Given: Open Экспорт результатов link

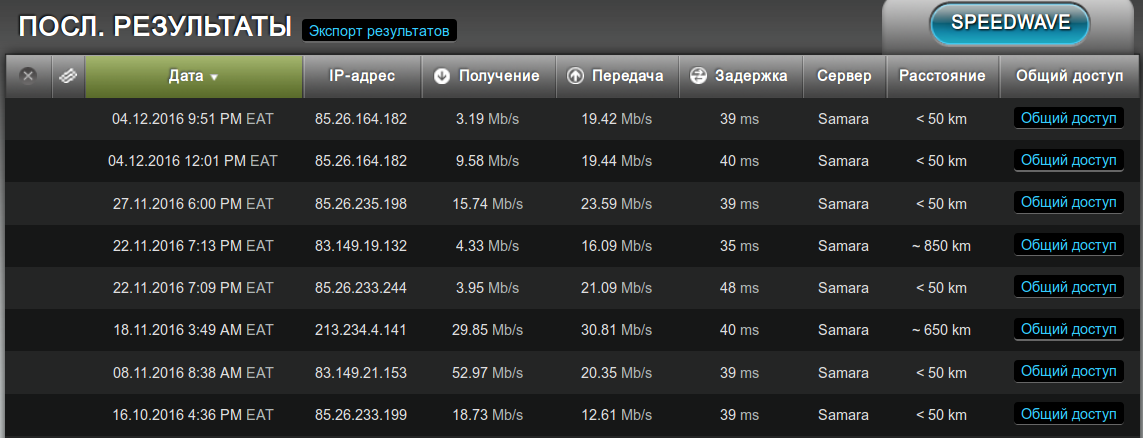Looking at the screenshot, I should (x=379, y=31).
